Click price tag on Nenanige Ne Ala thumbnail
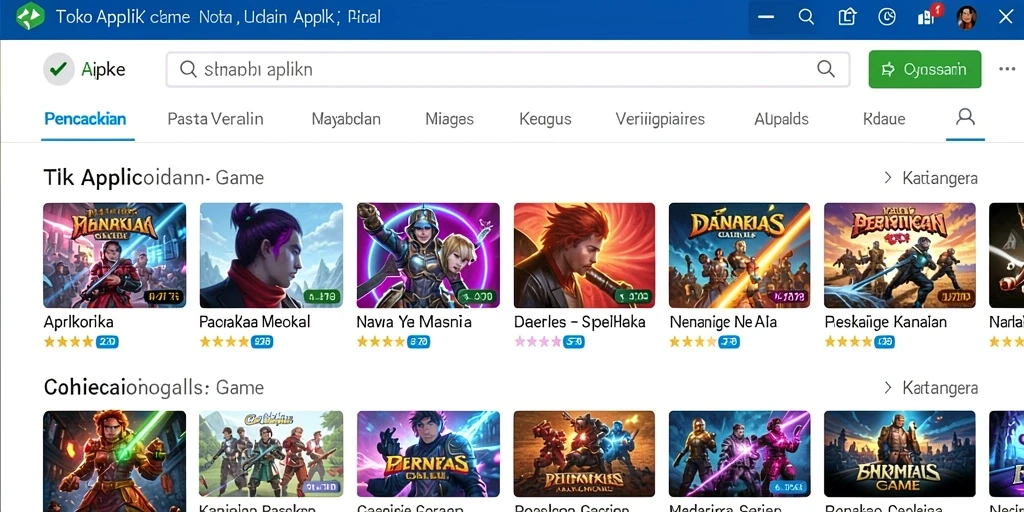 pyautogui.click(x=788, y=297)
